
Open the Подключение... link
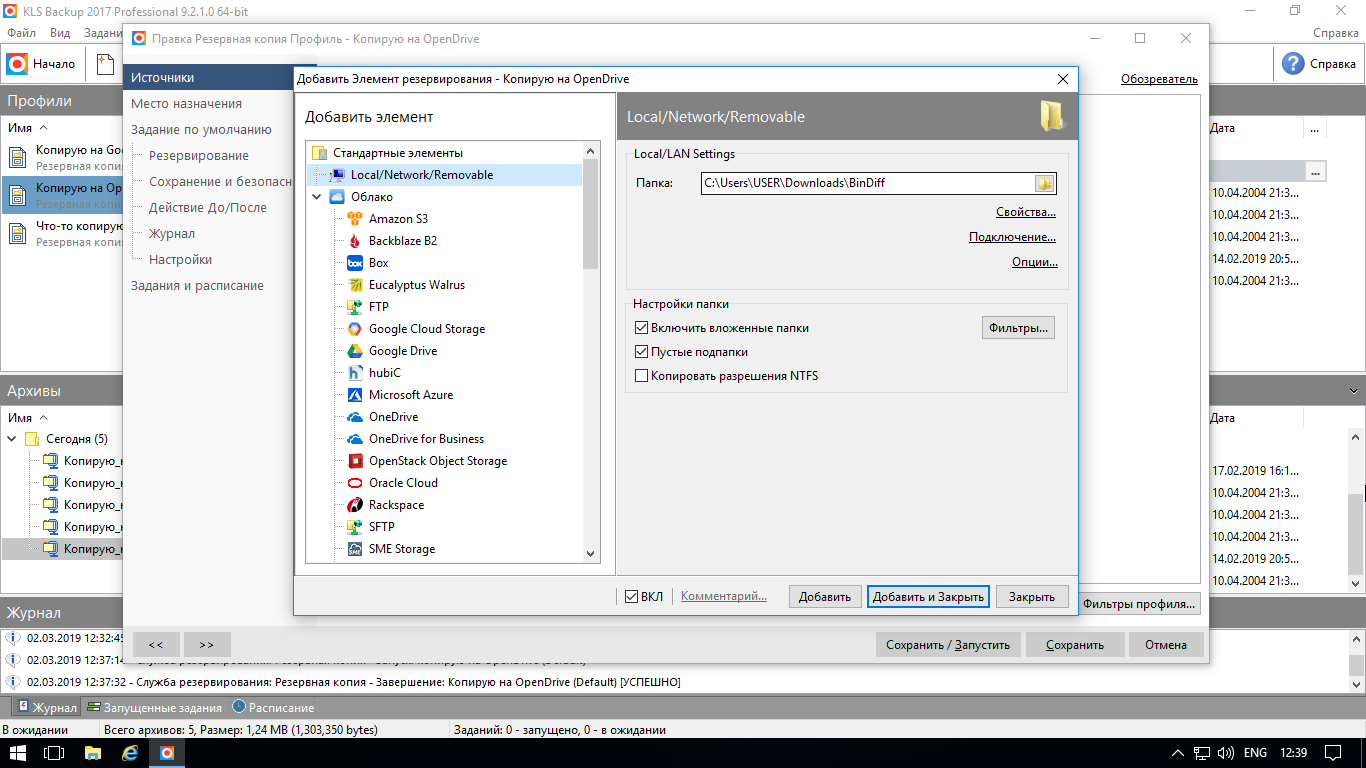tap(1012, 238)
